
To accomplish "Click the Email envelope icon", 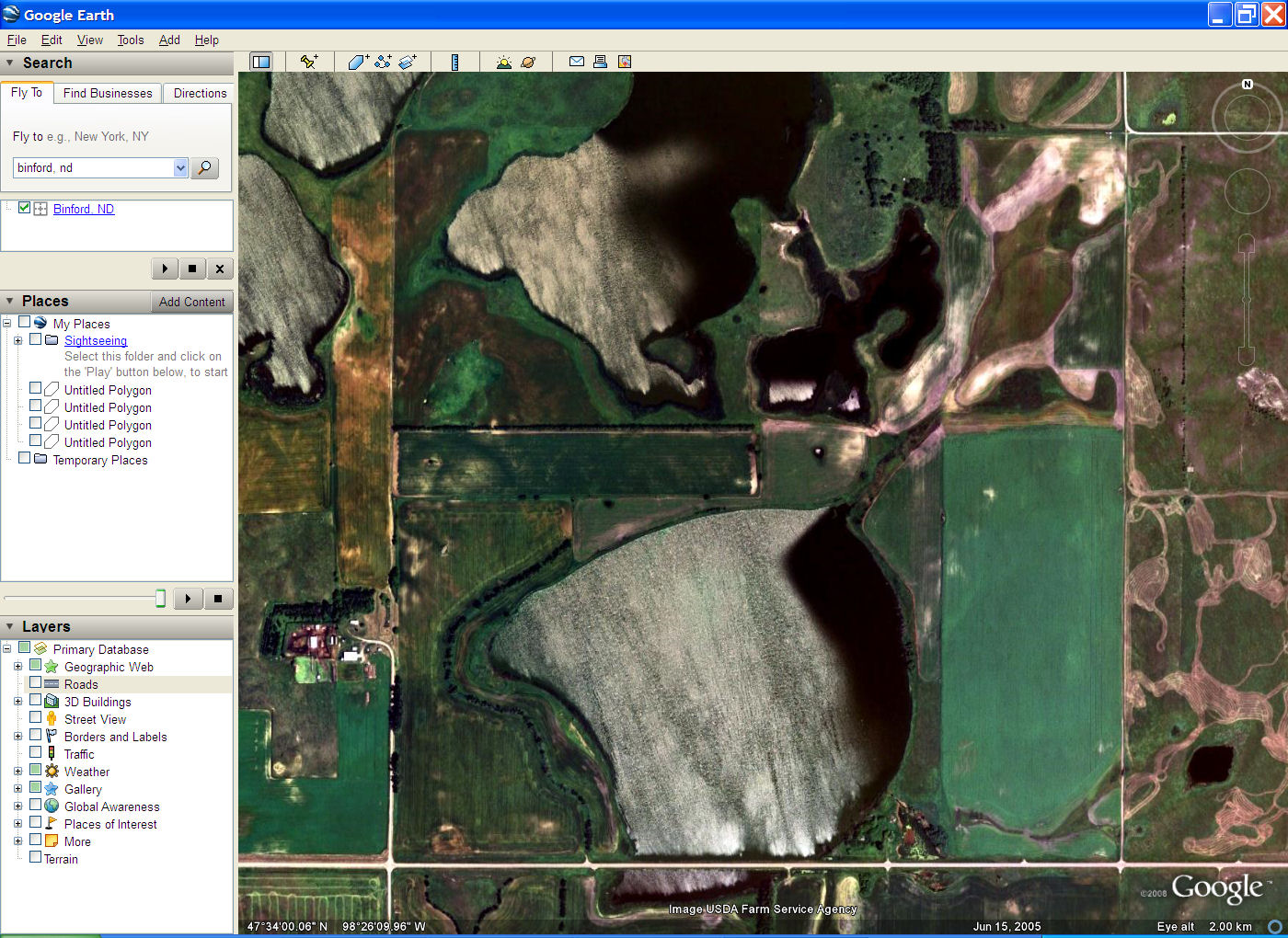I will [x=577, y=62].
